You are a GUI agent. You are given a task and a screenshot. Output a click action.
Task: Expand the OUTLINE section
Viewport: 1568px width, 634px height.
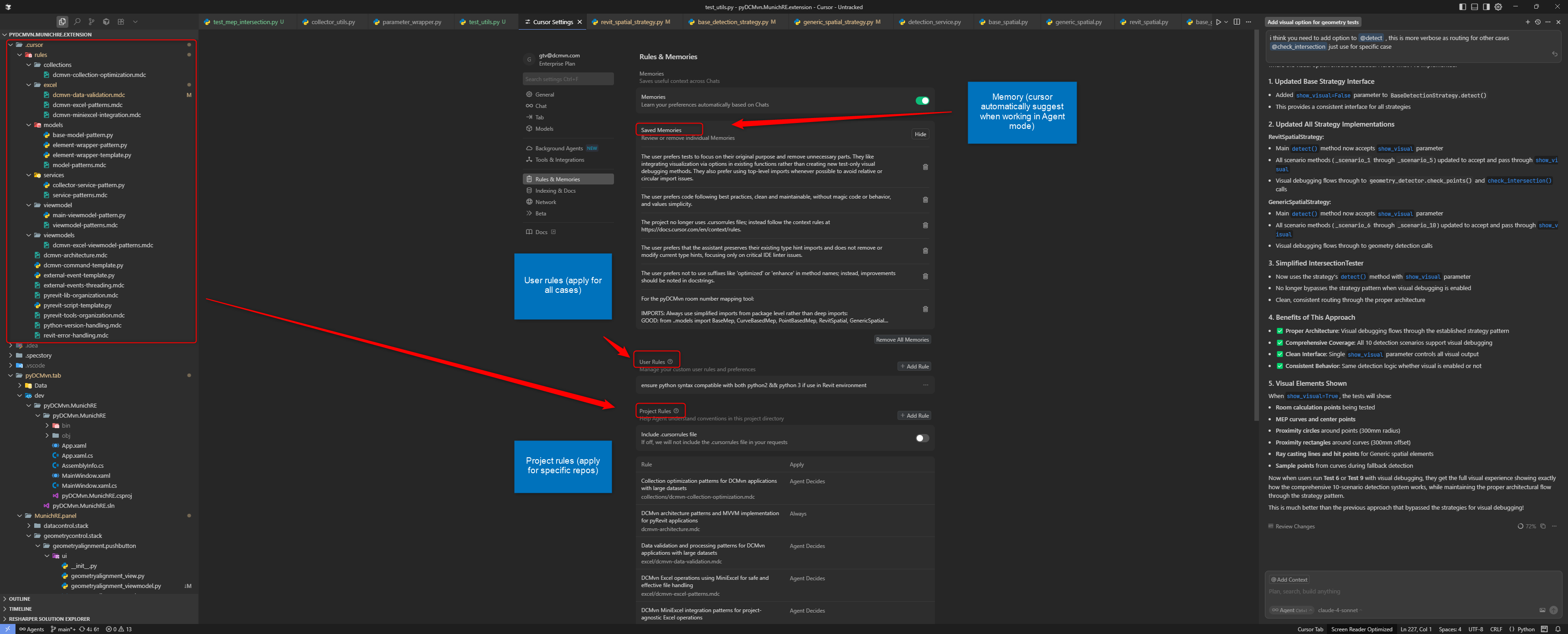pyautogui.click(x=19, y=599)
